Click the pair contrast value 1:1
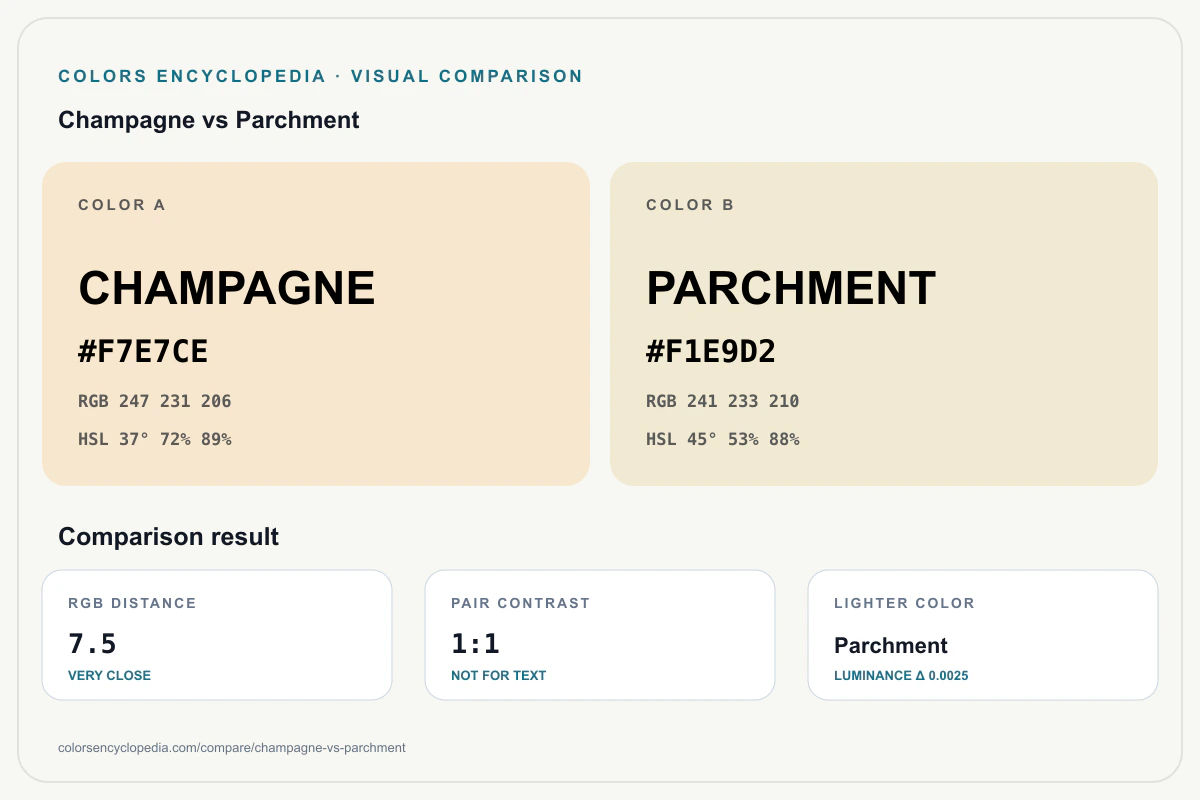 pyautogui.click(x=475, y=643)
